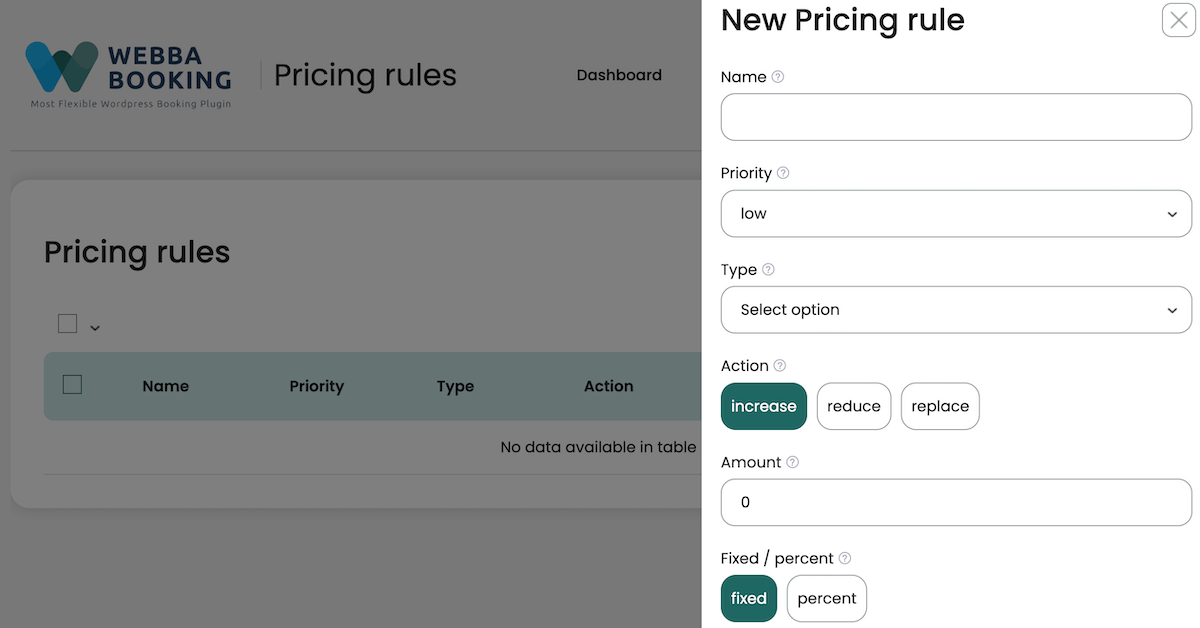This screenshot has width=1200, height=628.
Task: Check the select-all checkbox in table header
Action: coord(72,384)
